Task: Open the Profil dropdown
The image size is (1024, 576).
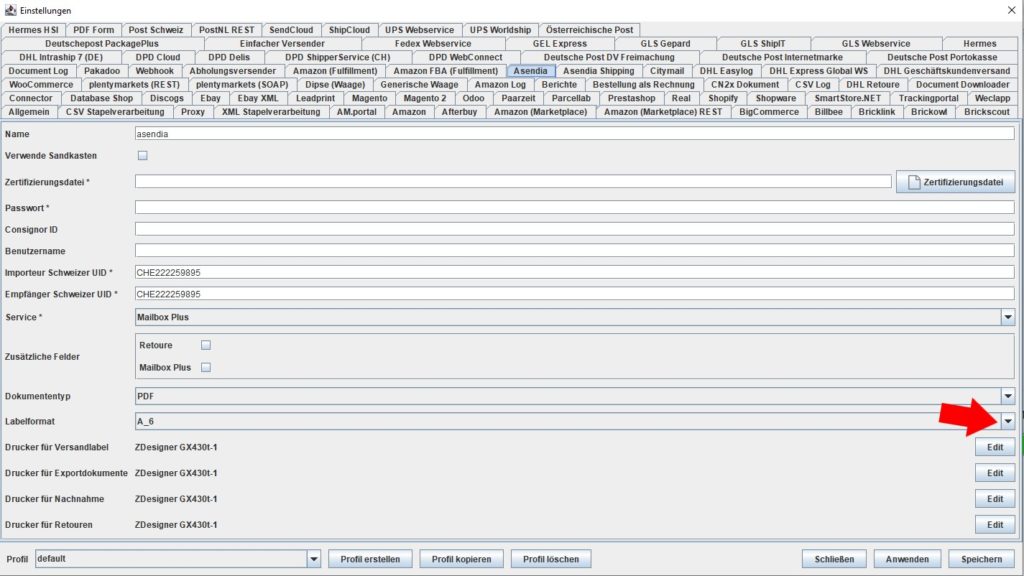Action: 313,559
